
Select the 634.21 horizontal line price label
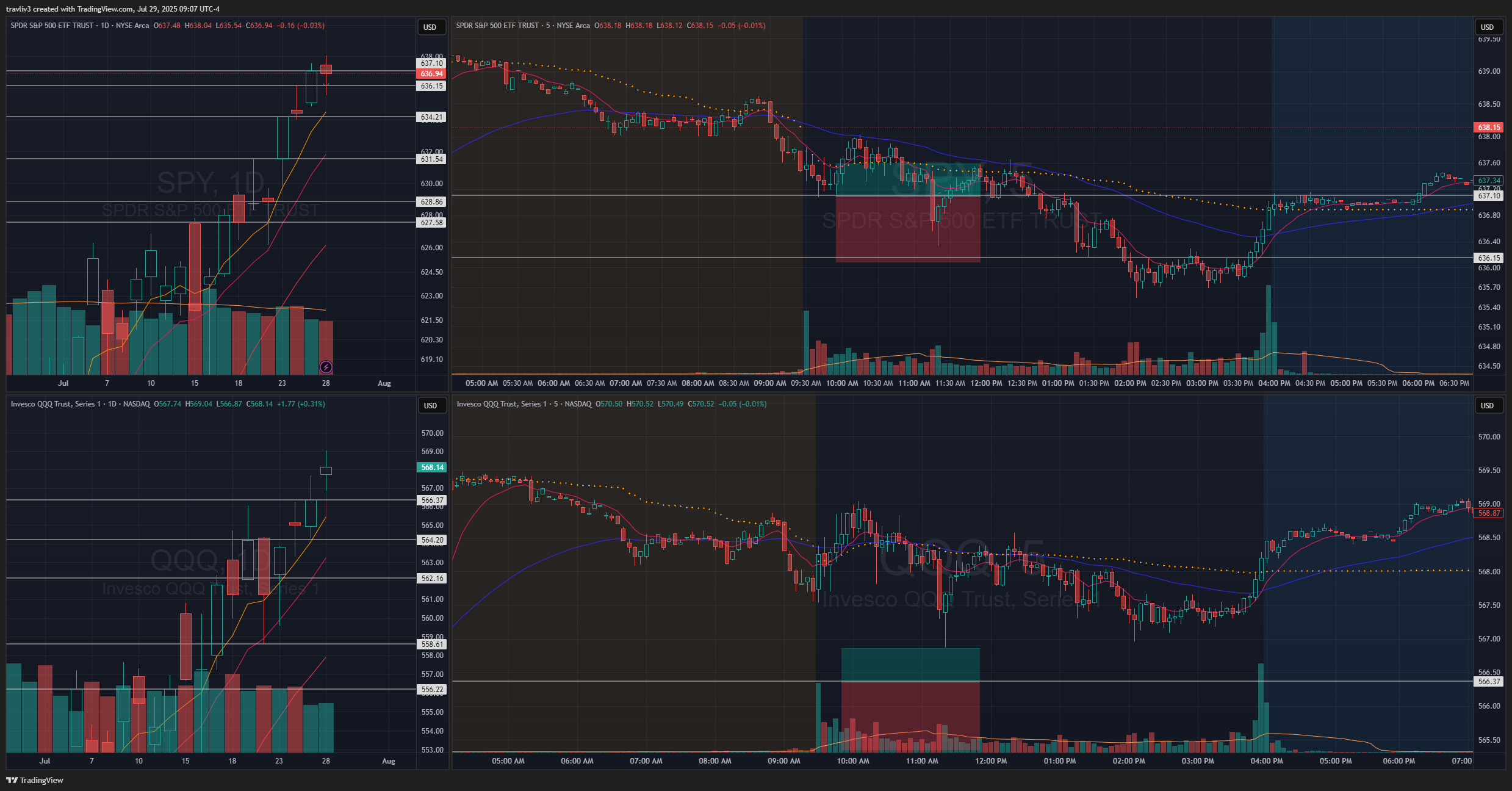[x=431, y=117]
